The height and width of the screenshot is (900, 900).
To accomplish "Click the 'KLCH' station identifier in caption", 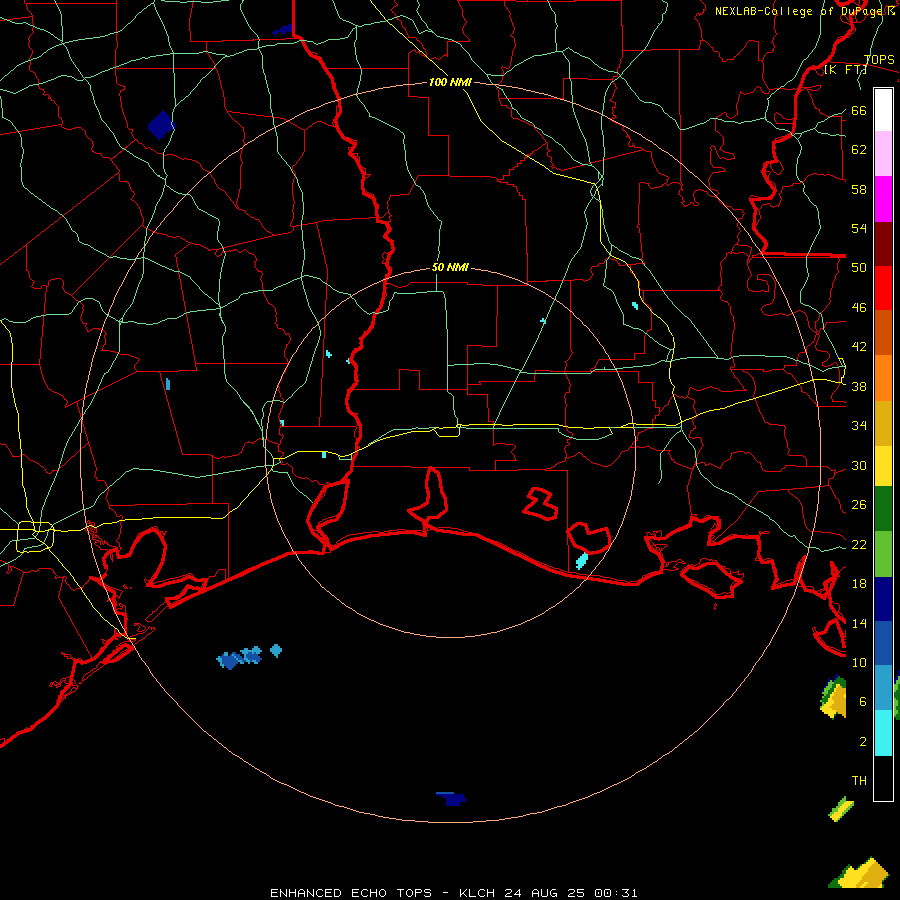I will [476, 893].
